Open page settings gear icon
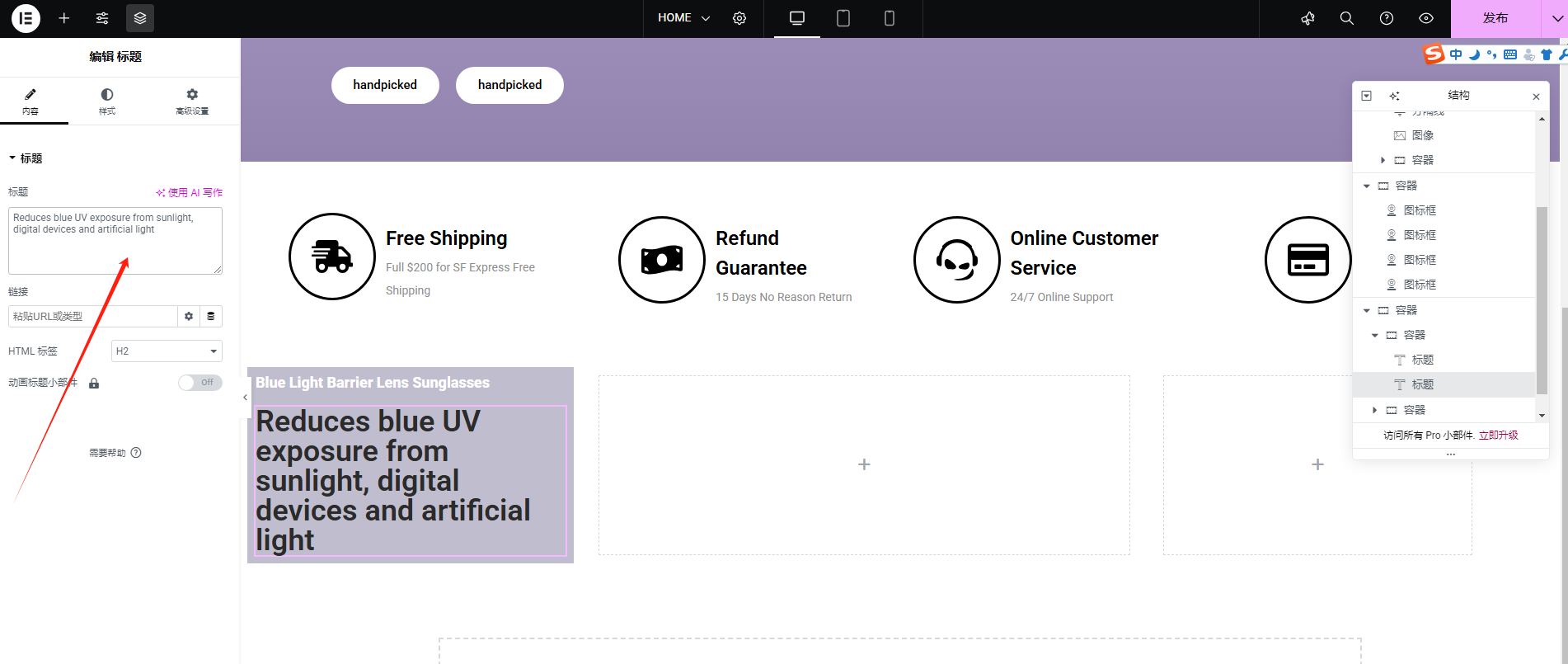Screen dimensions: 1568x664 click(739, 18)
